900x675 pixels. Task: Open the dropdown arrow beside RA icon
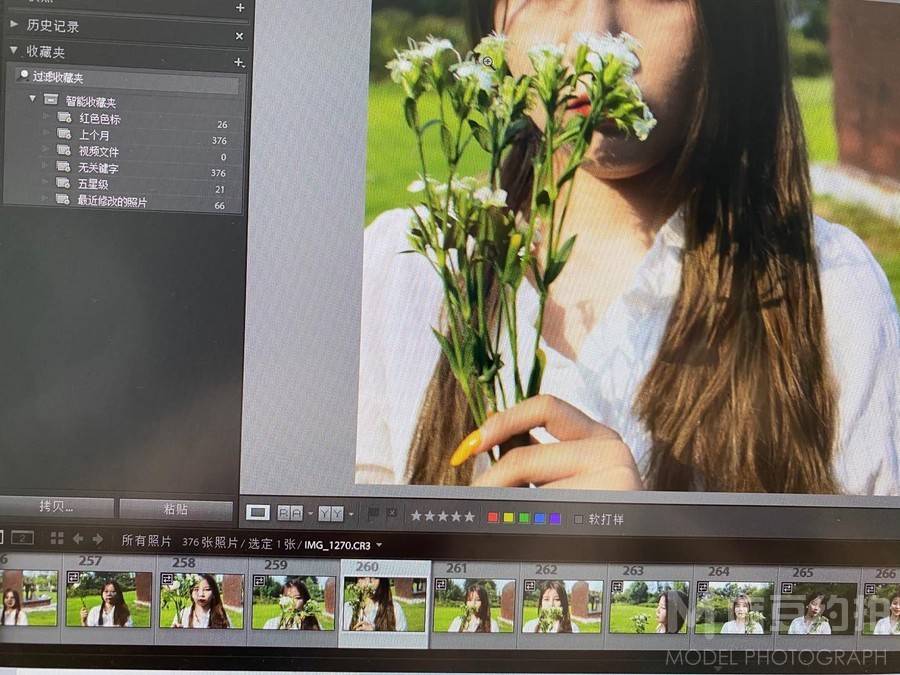click(x=310, y=513)
